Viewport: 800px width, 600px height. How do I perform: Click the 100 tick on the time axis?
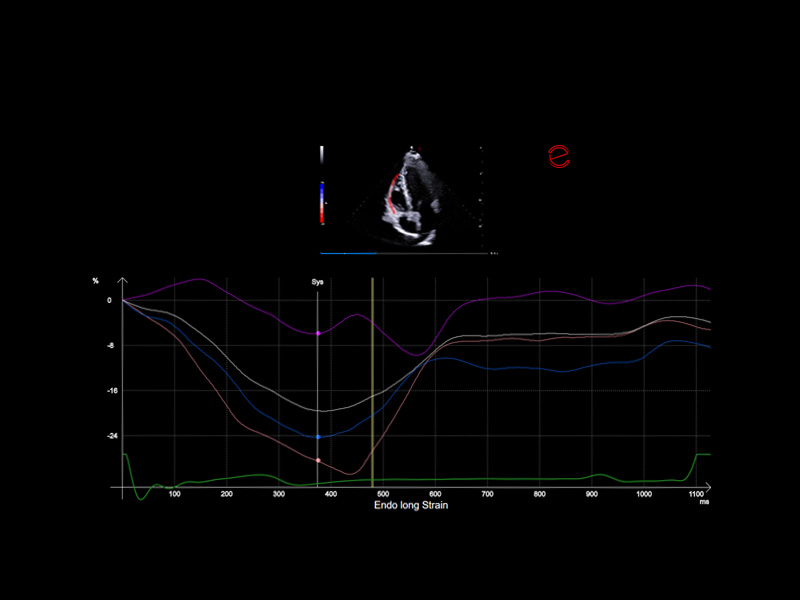(174, 495)
